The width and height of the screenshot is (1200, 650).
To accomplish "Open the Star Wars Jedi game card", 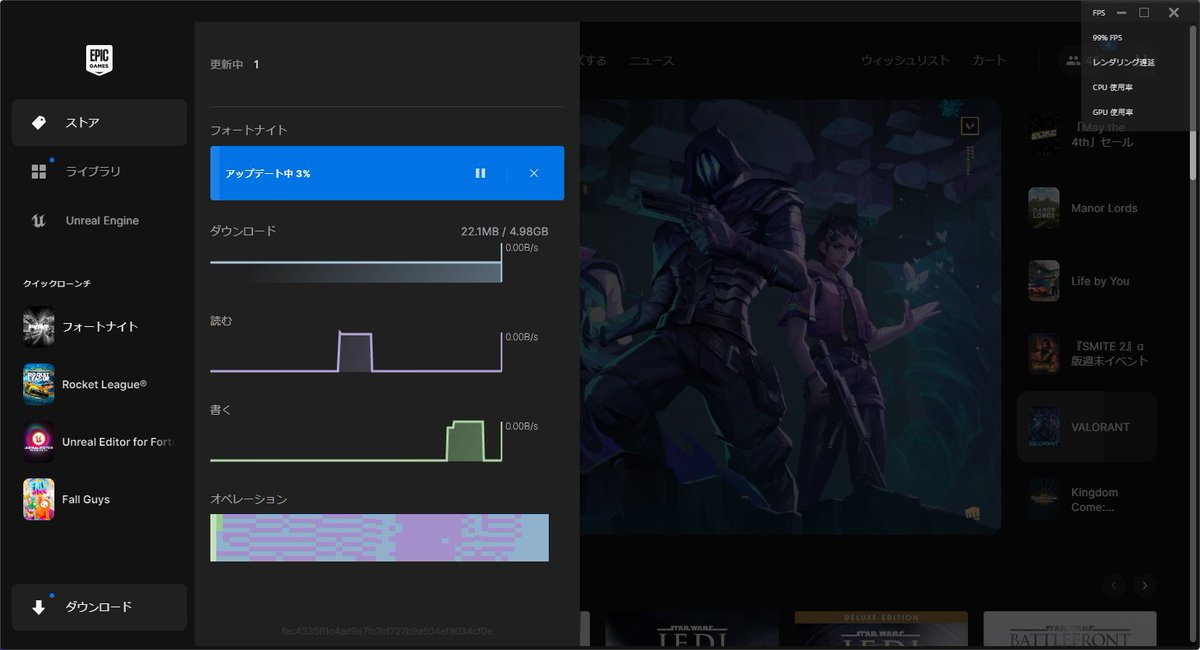I will 692,629.
